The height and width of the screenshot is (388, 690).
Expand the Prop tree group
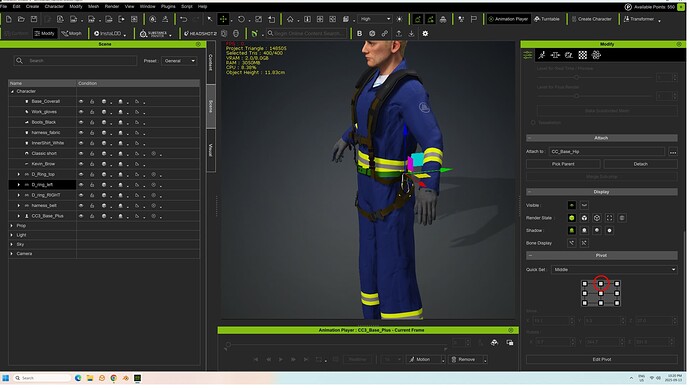click(x=12, y=226)
